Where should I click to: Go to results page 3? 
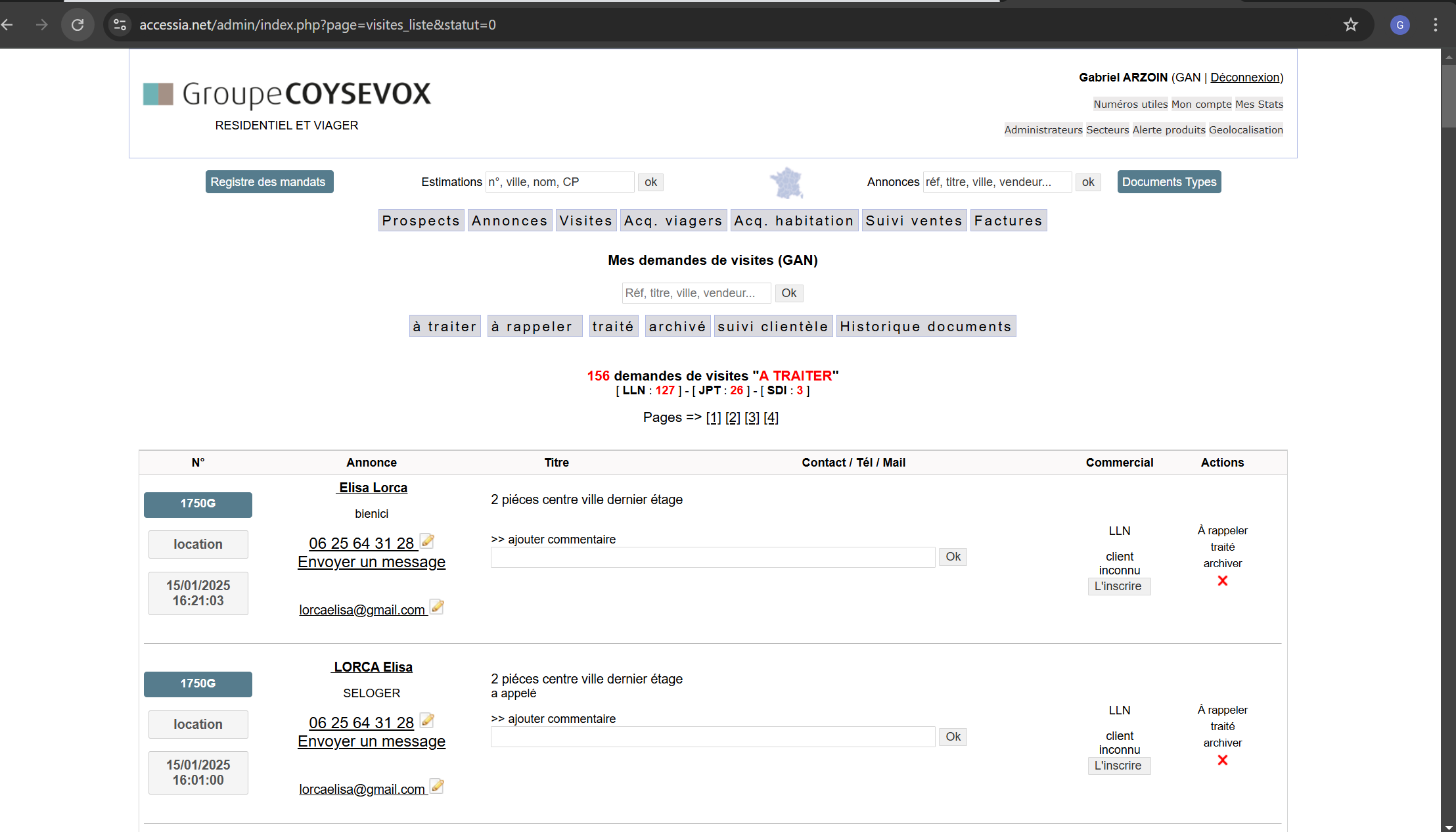pos(752,418)
